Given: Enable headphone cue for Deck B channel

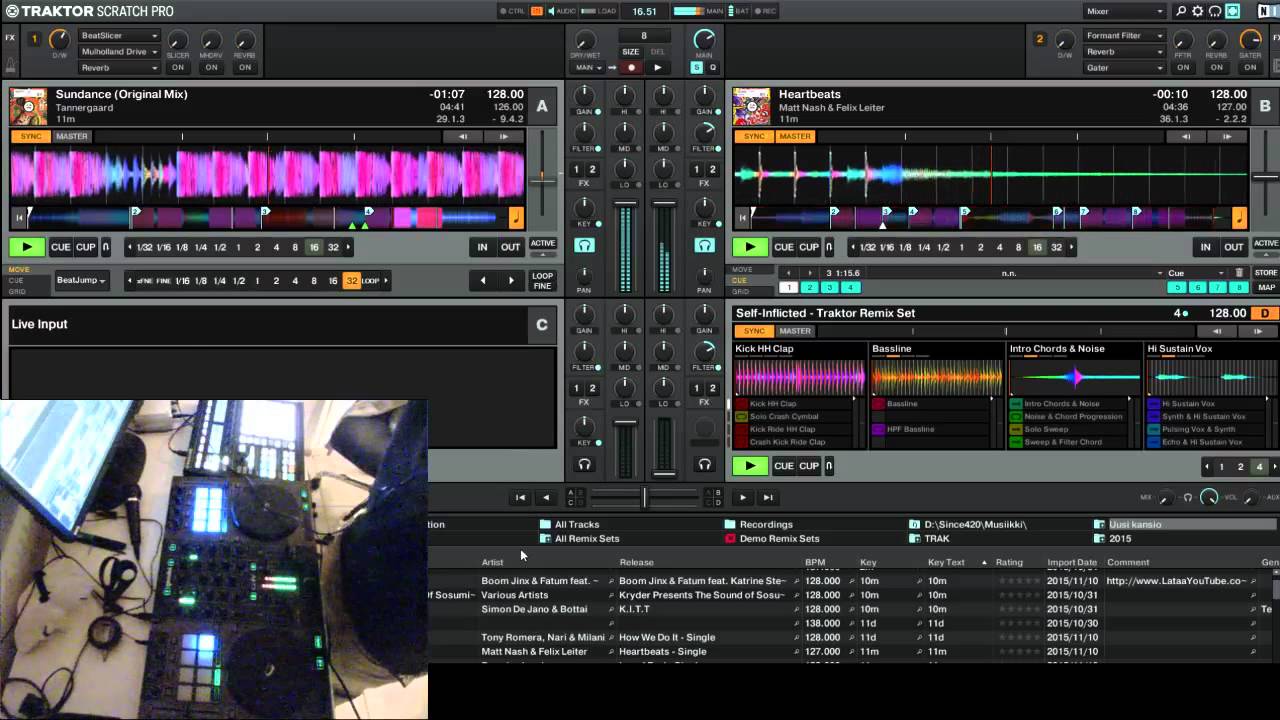Looking at the screenshot, I should click(x=705, y=245).
